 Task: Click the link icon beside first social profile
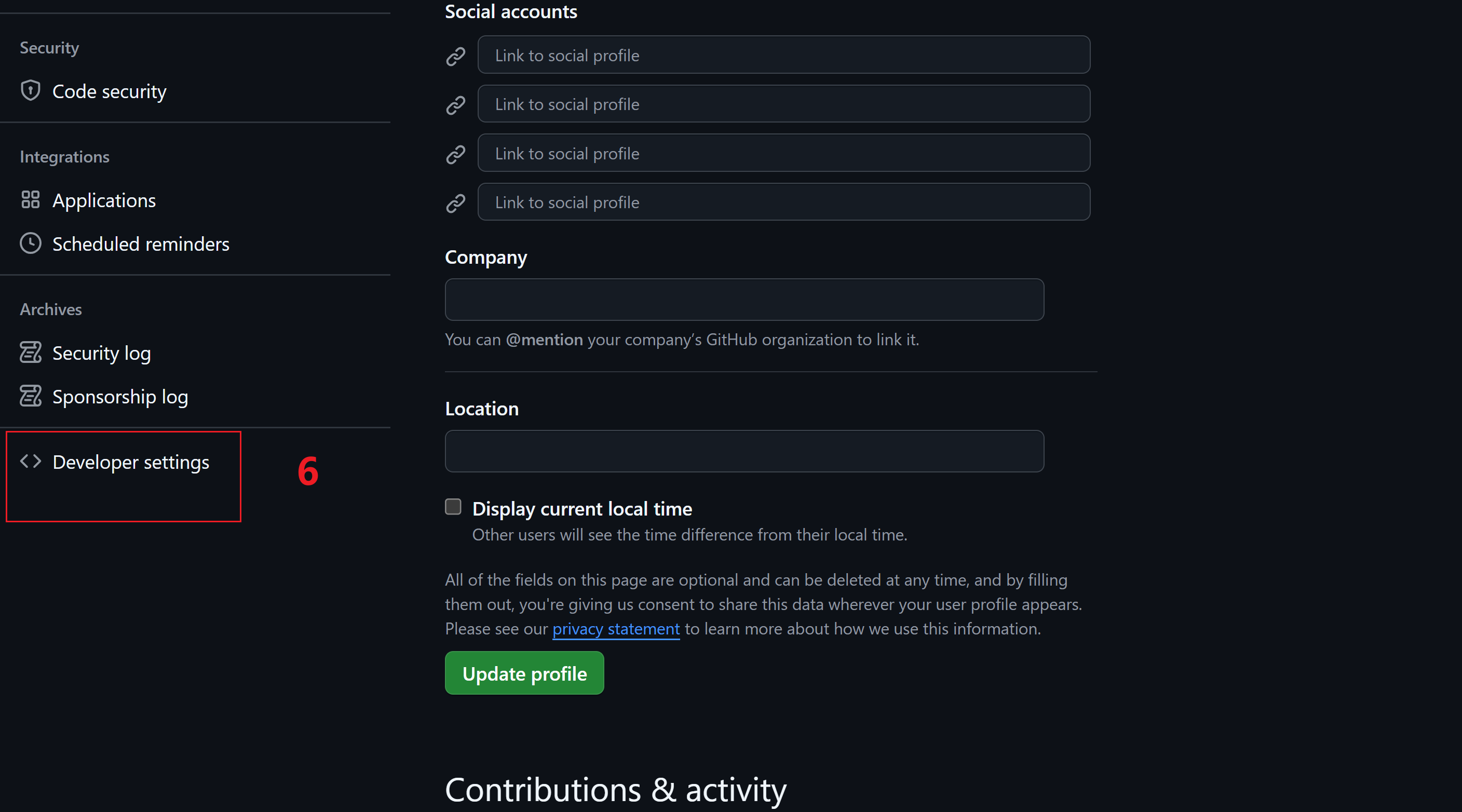pos(455,56)
